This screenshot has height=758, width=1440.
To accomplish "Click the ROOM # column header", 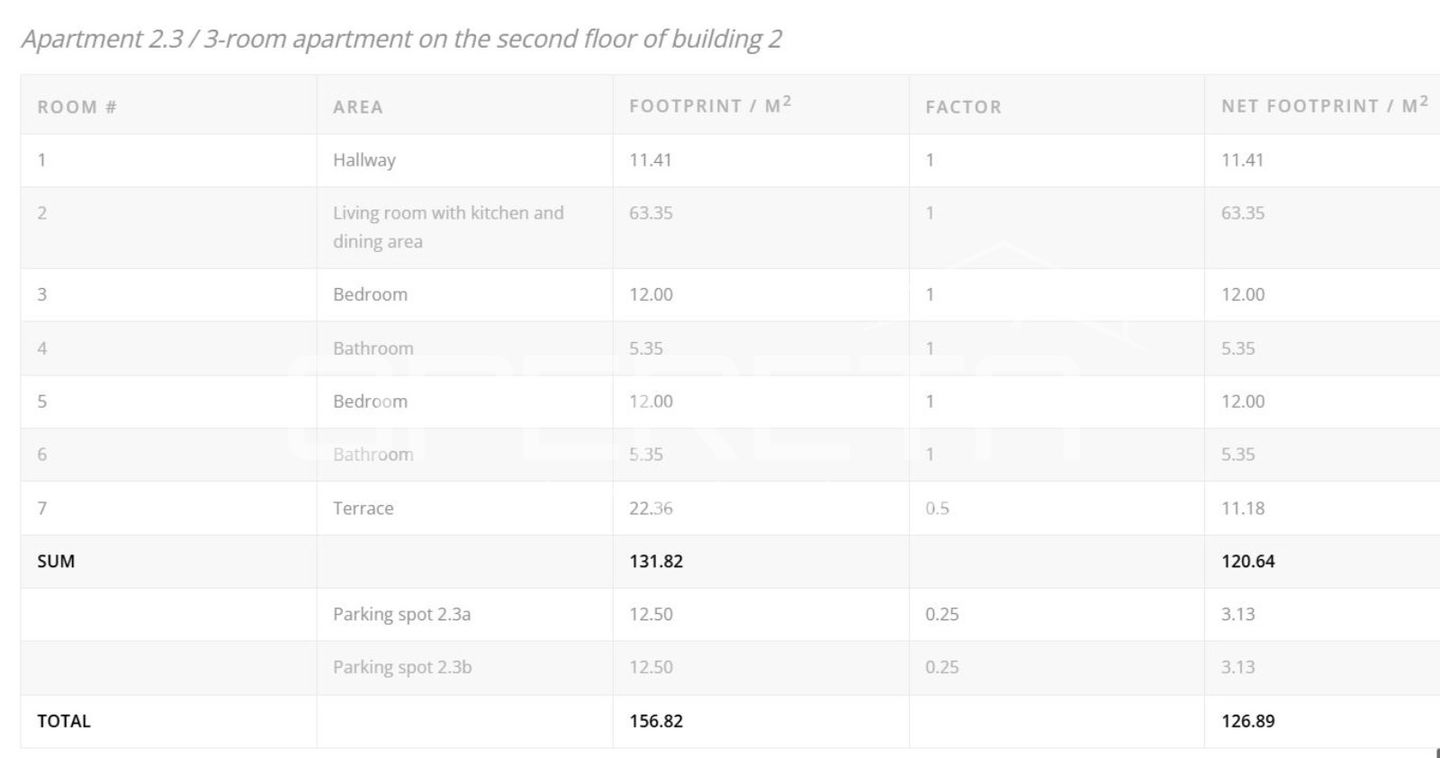I will (77, 107).
